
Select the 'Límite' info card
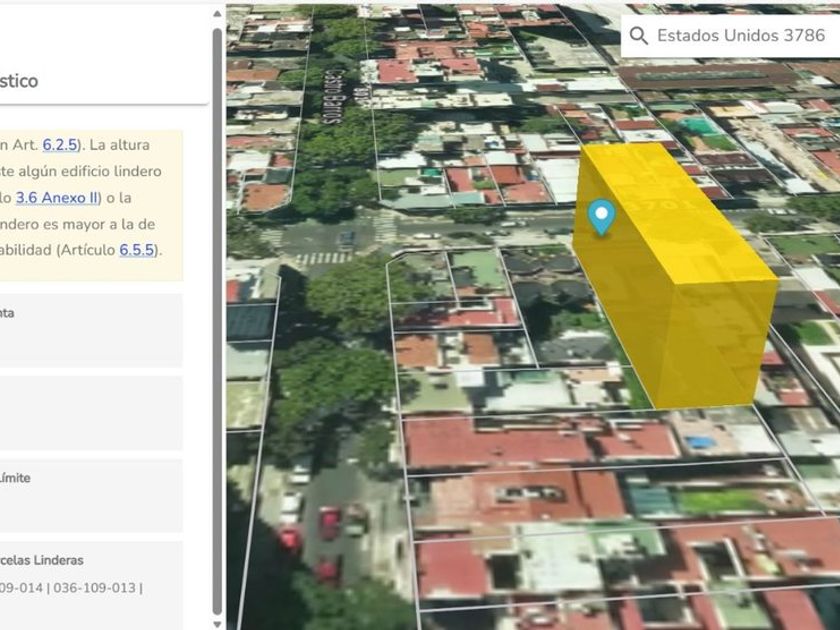pos(90,495)
